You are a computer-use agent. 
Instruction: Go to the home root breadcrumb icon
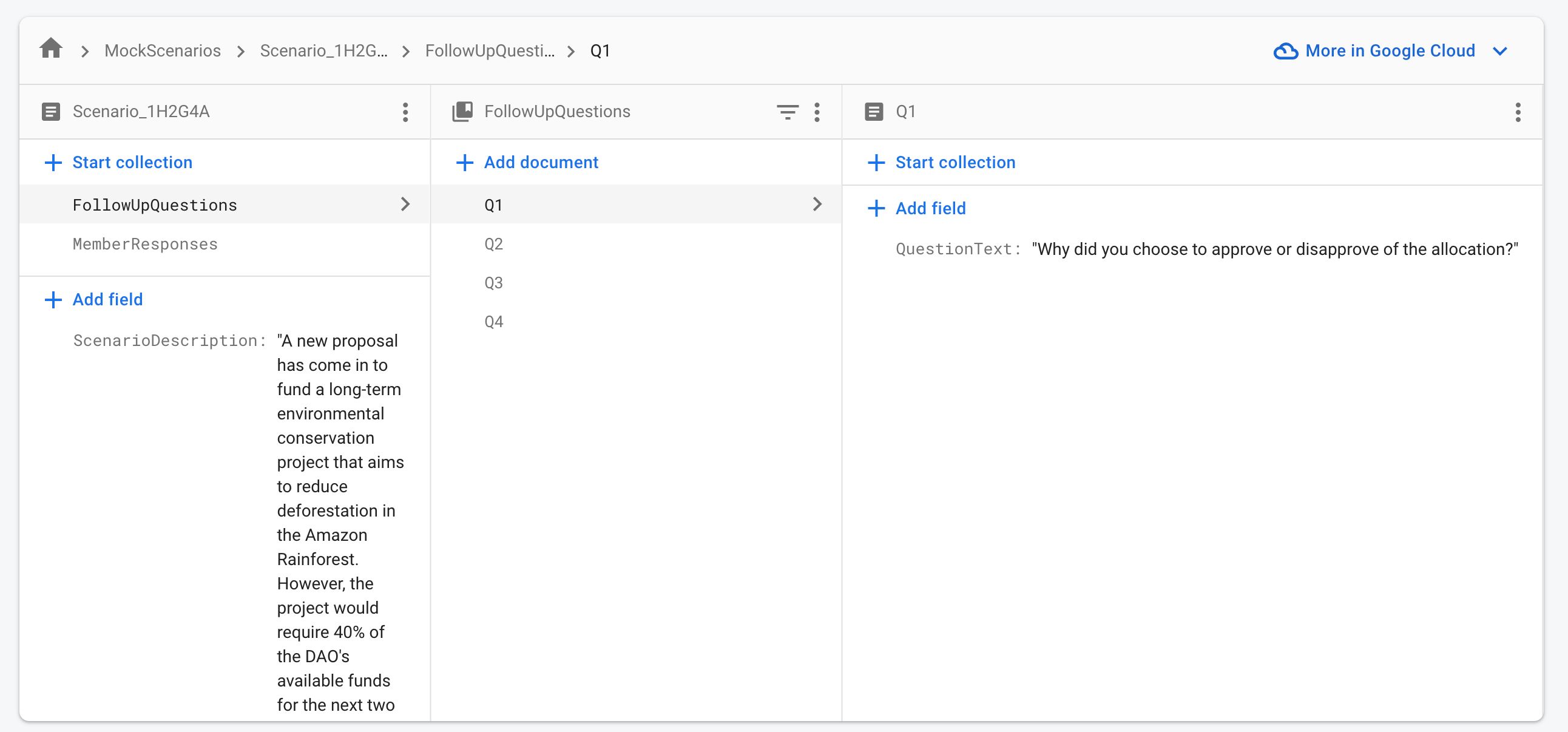[x=51, y=48]
